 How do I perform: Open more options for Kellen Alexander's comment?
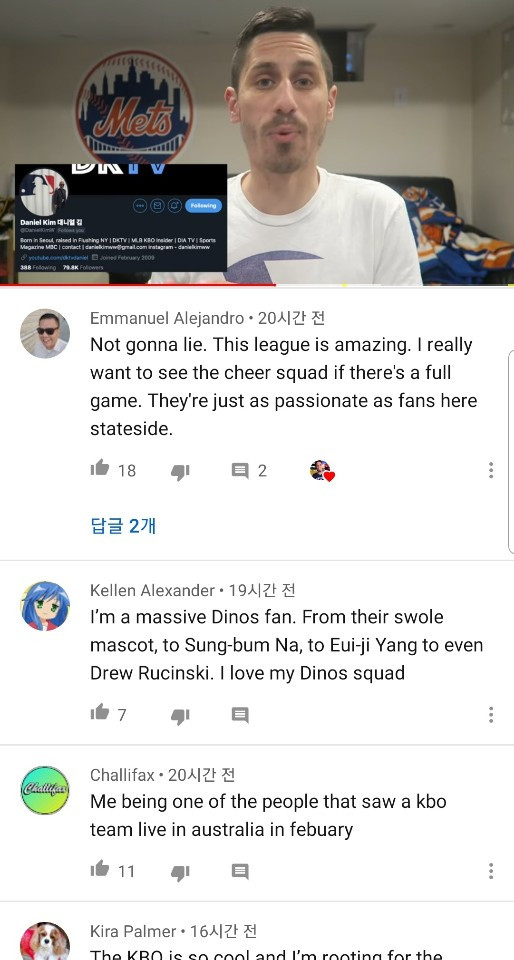pyautogui.click(x=491, y=714)
